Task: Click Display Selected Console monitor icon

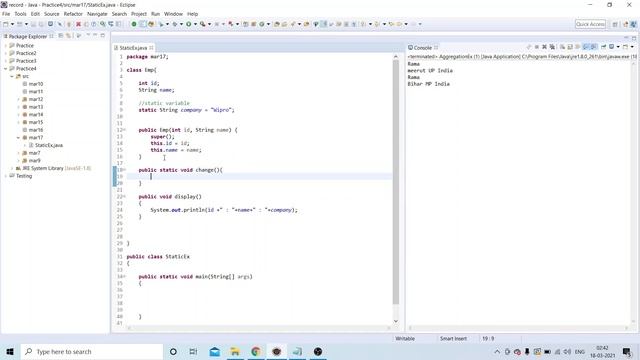Action: [x=611, y=47]
